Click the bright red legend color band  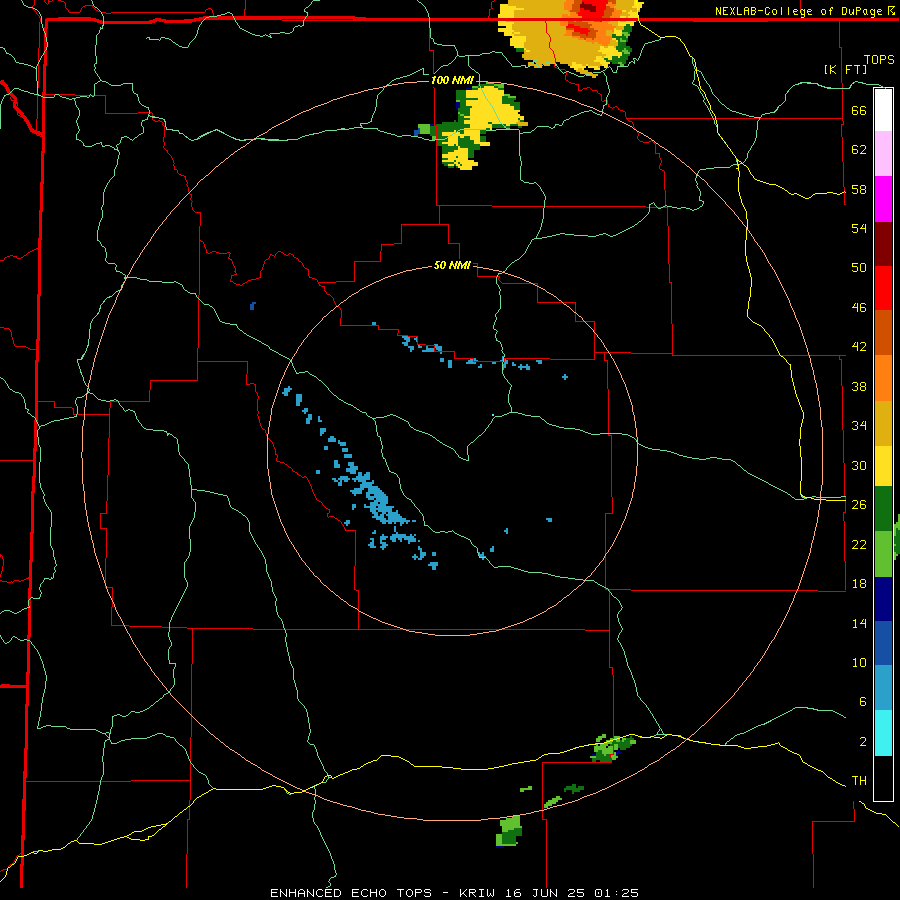(883, 288)
